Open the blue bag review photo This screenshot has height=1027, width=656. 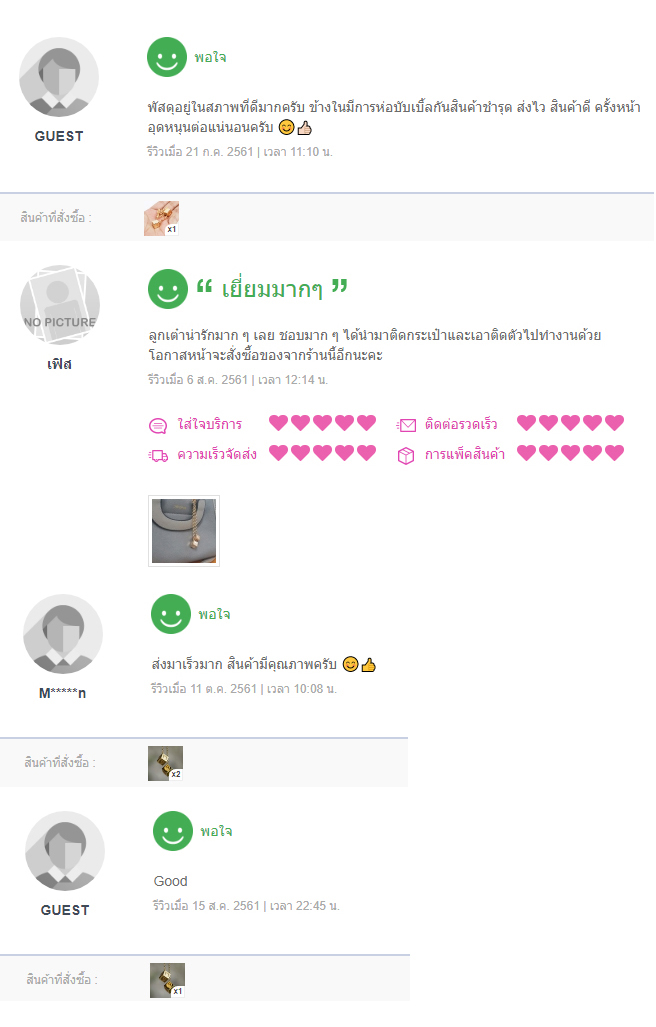click(x=184, y=531)
